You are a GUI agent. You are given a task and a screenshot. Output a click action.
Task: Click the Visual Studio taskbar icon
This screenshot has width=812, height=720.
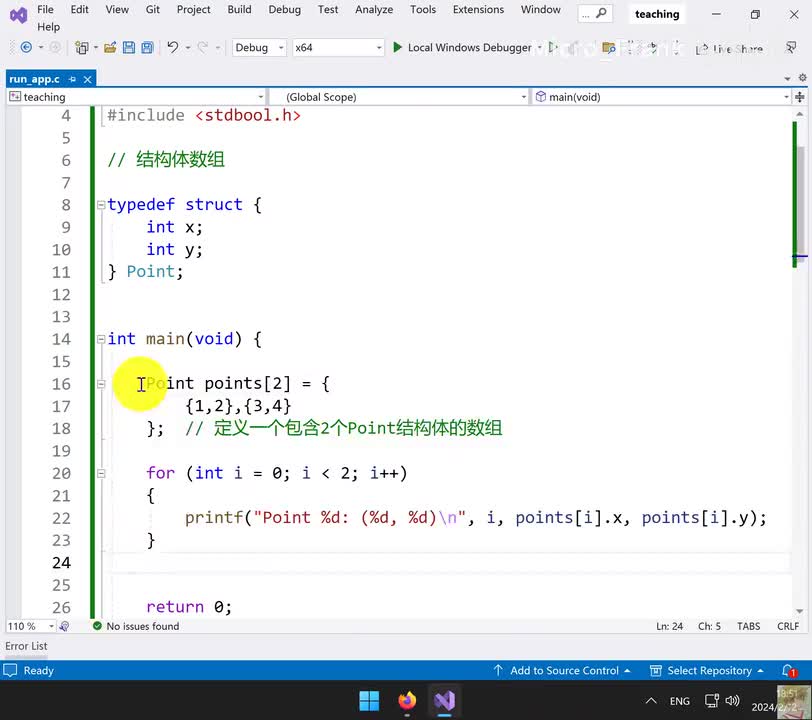445,701
